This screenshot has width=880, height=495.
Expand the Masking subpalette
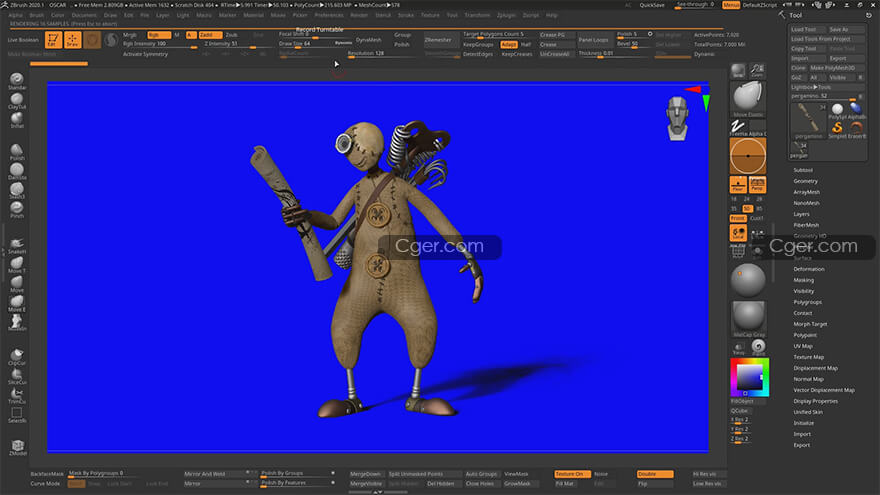click(x=804, y=280)
